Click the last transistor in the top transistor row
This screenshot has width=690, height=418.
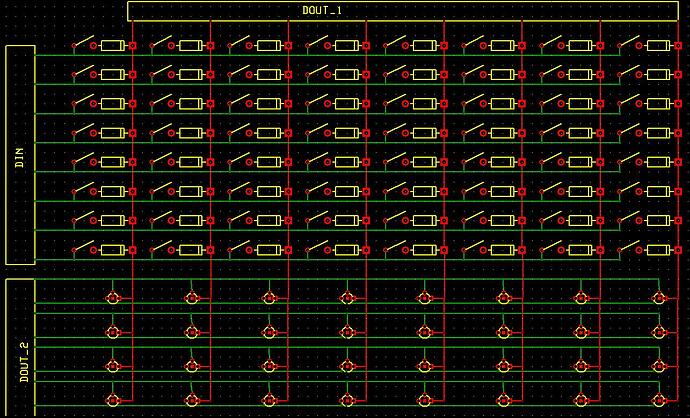coord(659,298)
